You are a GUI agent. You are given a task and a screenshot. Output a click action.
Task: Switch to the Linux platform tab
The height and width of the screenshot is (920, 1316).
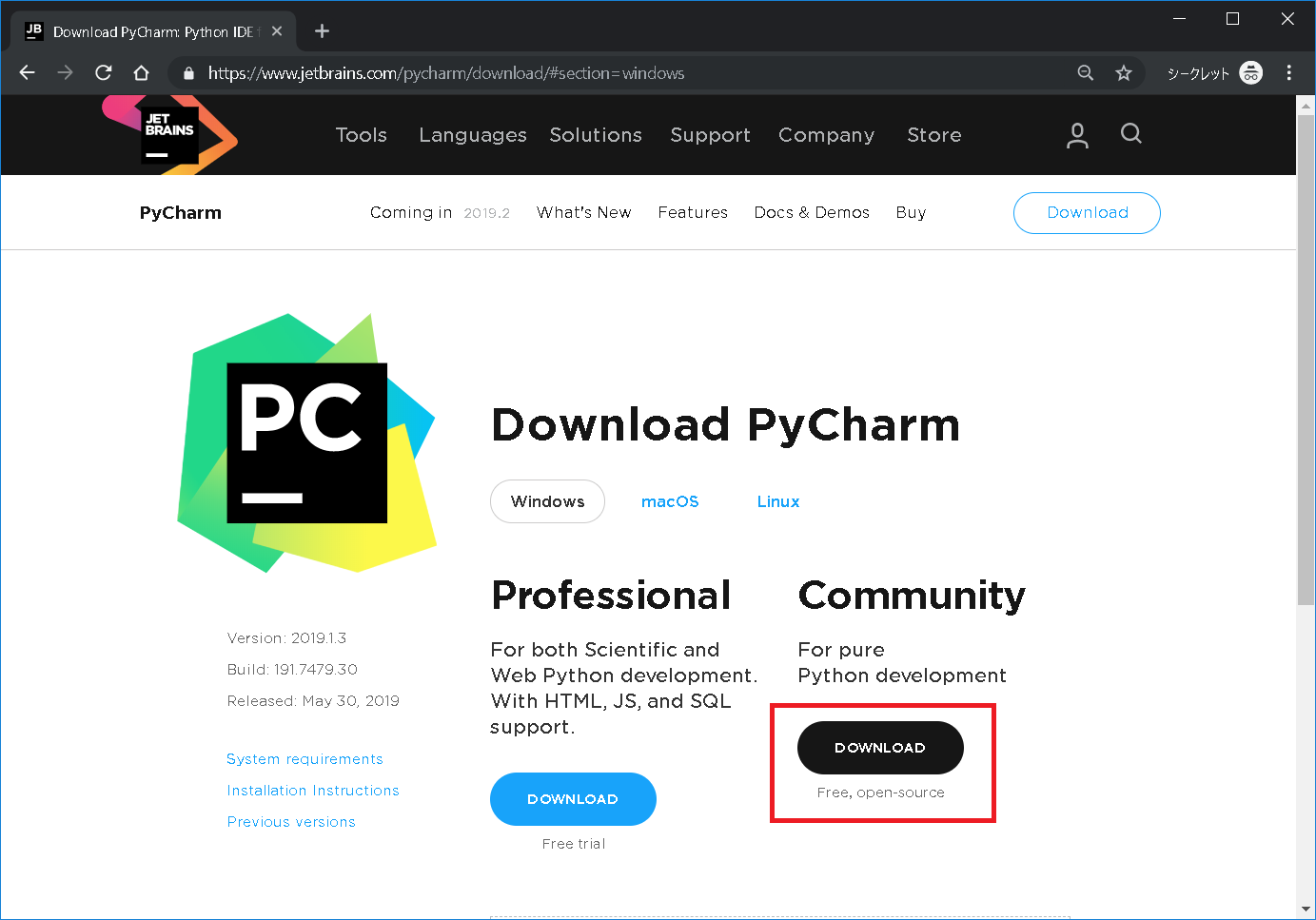(x=778, y=501)
